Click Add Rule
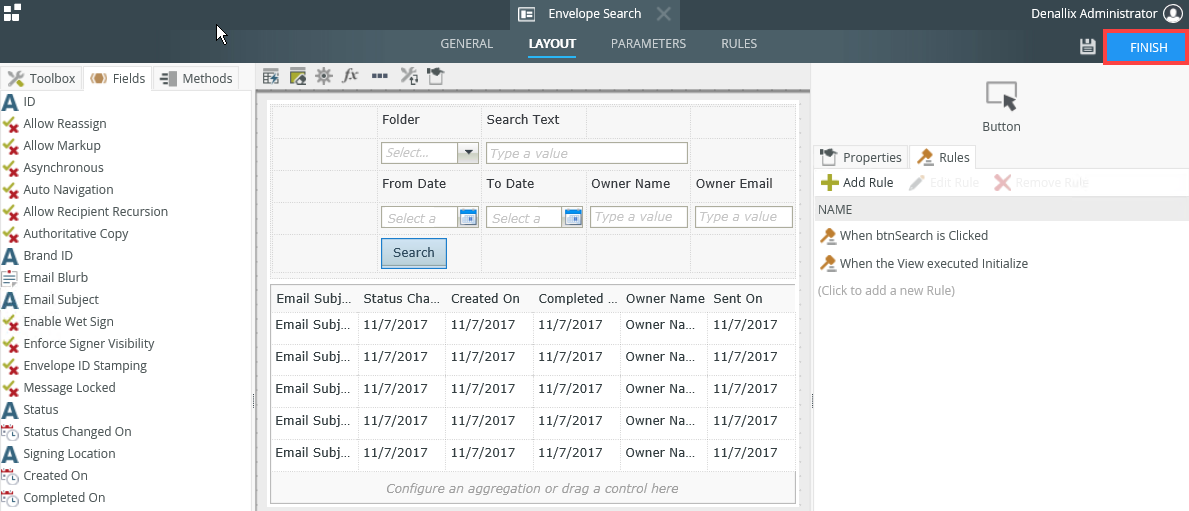Viewport: 1189px width, 511px height. (x=857, y=183)
